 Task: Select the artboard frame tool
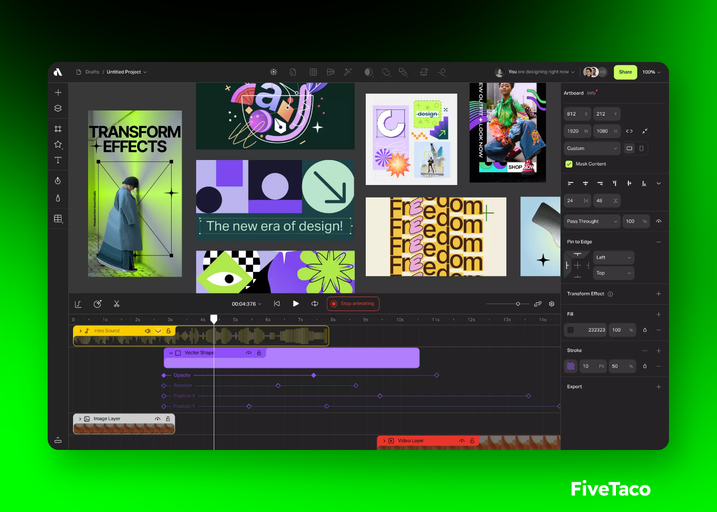[58, 129]
